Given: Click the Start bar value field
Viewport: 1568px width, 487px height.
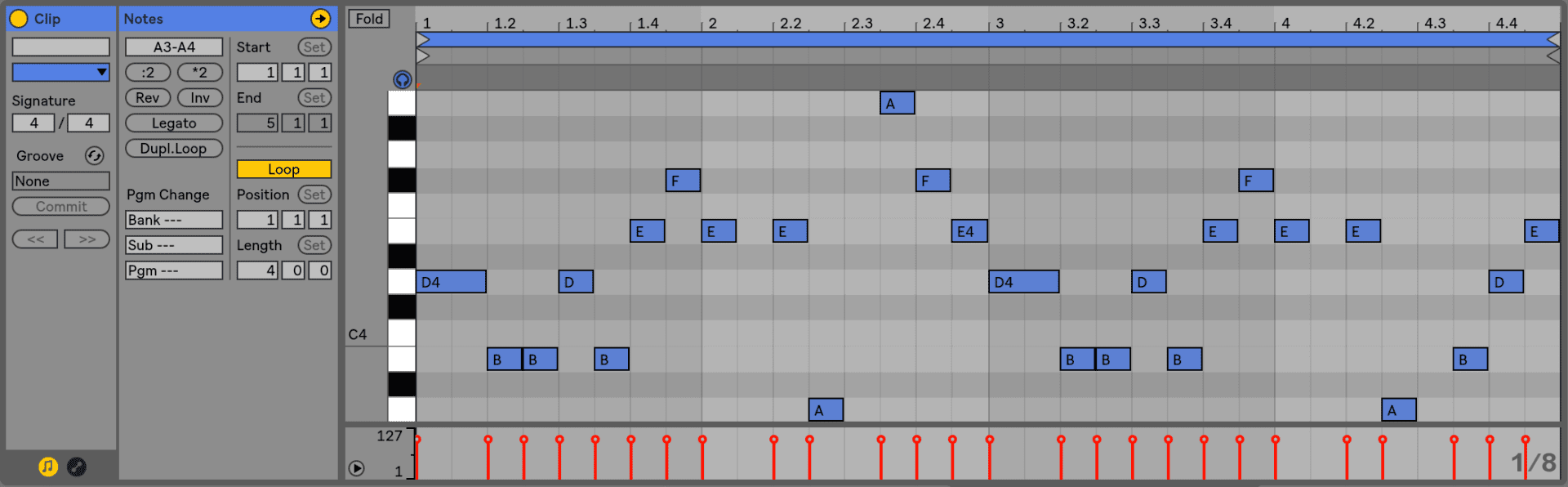Looking at the screenshot, I should click(258, 72).
